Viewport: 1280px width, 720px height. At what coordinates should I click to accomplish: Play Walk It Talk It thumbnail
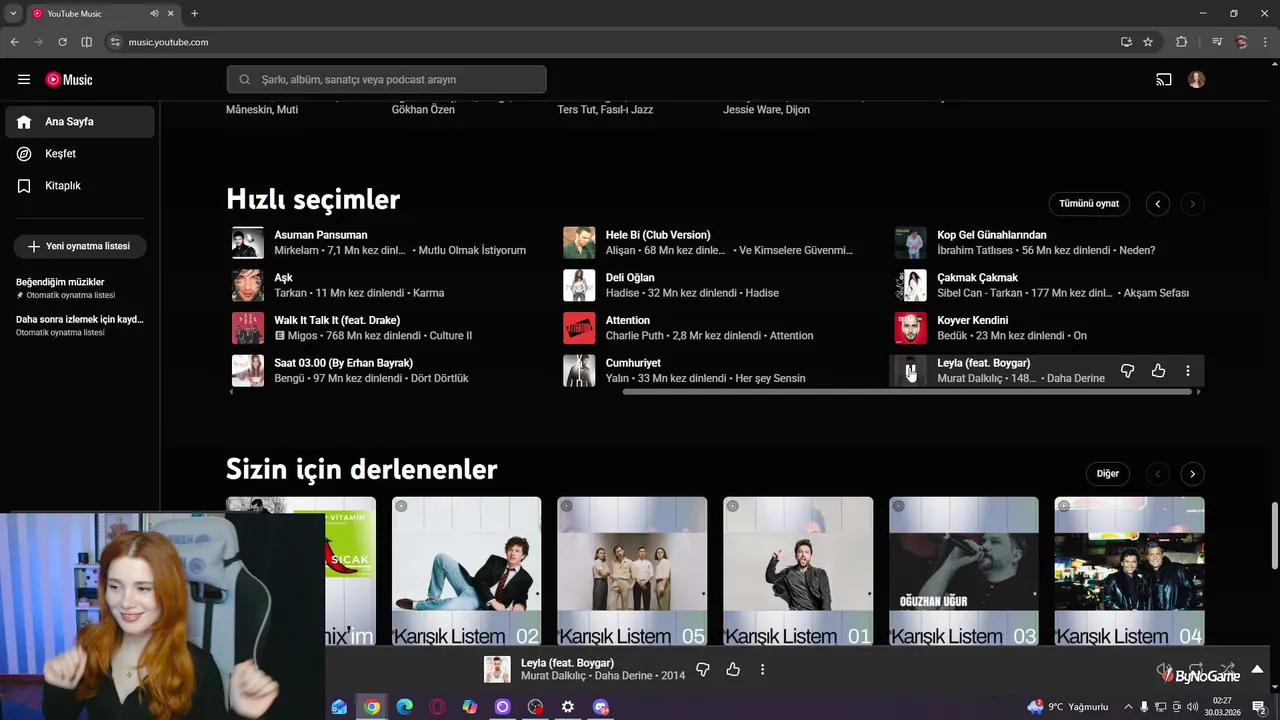[248, 328]
